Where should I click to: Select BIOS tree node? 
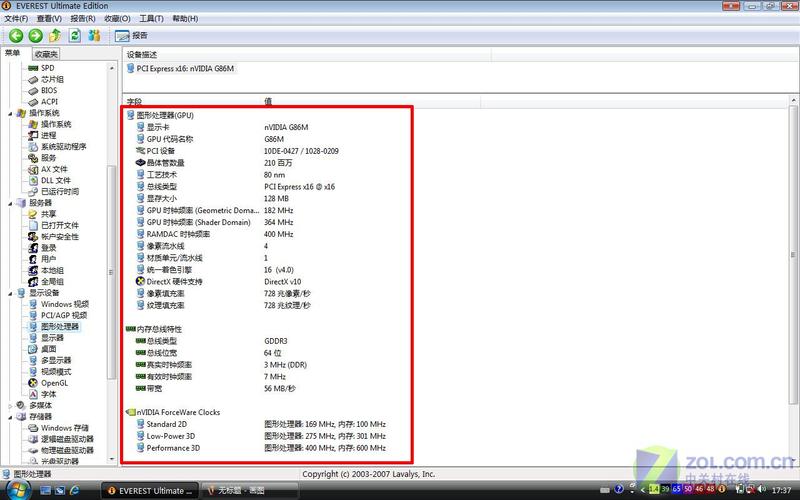pyautogui.click(x=49, y=90)
